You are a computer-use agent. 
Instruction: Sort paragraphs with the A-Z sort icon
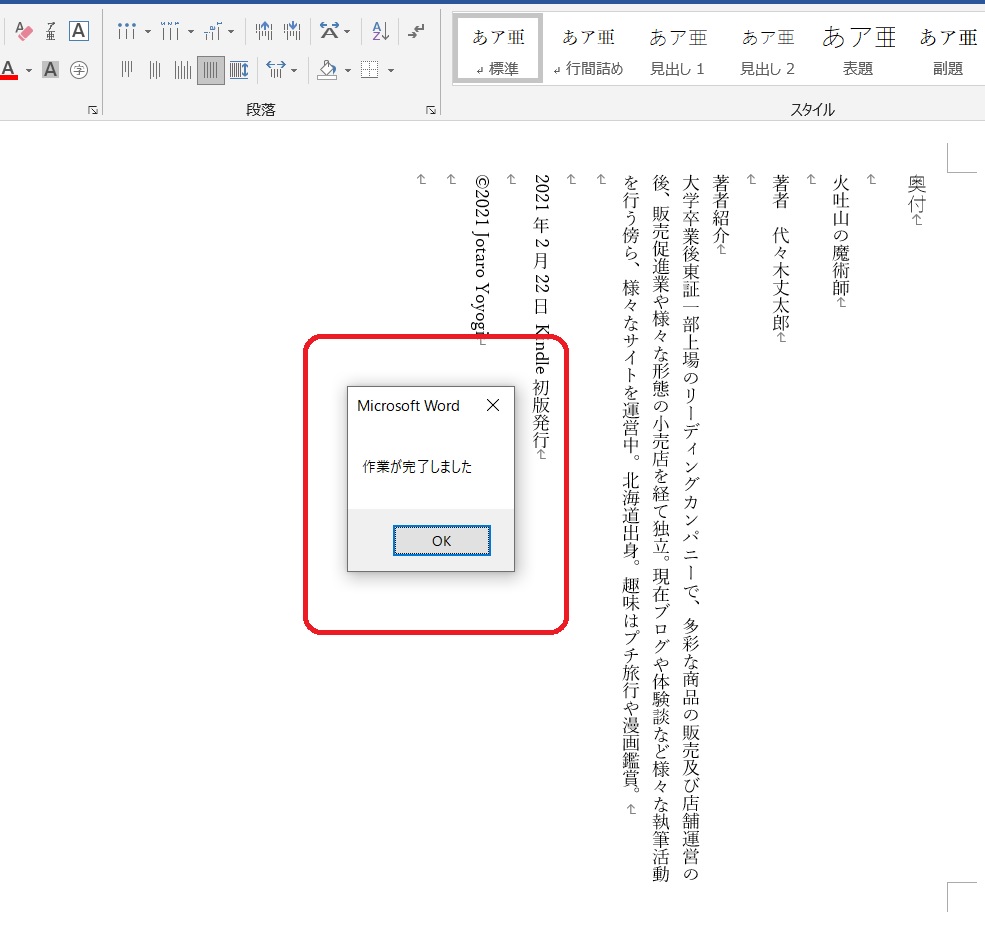[380, 32]
